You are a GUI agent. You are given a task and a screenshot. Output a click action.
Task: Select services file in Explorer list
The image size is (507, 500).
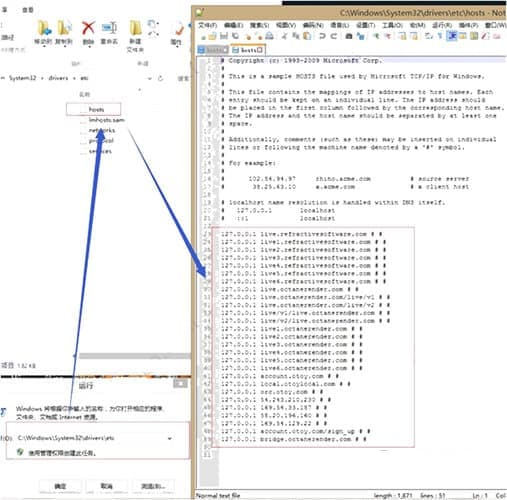click(x=96, y=151)
